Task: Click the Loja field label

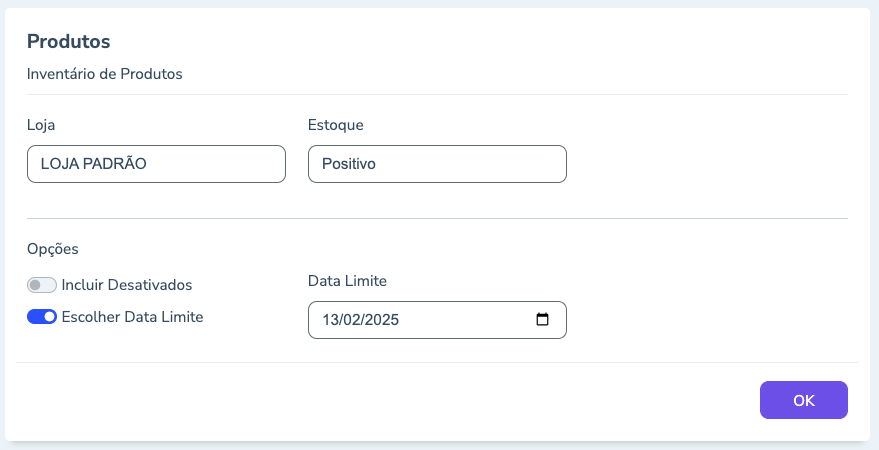Action: (x=41, y=125)
